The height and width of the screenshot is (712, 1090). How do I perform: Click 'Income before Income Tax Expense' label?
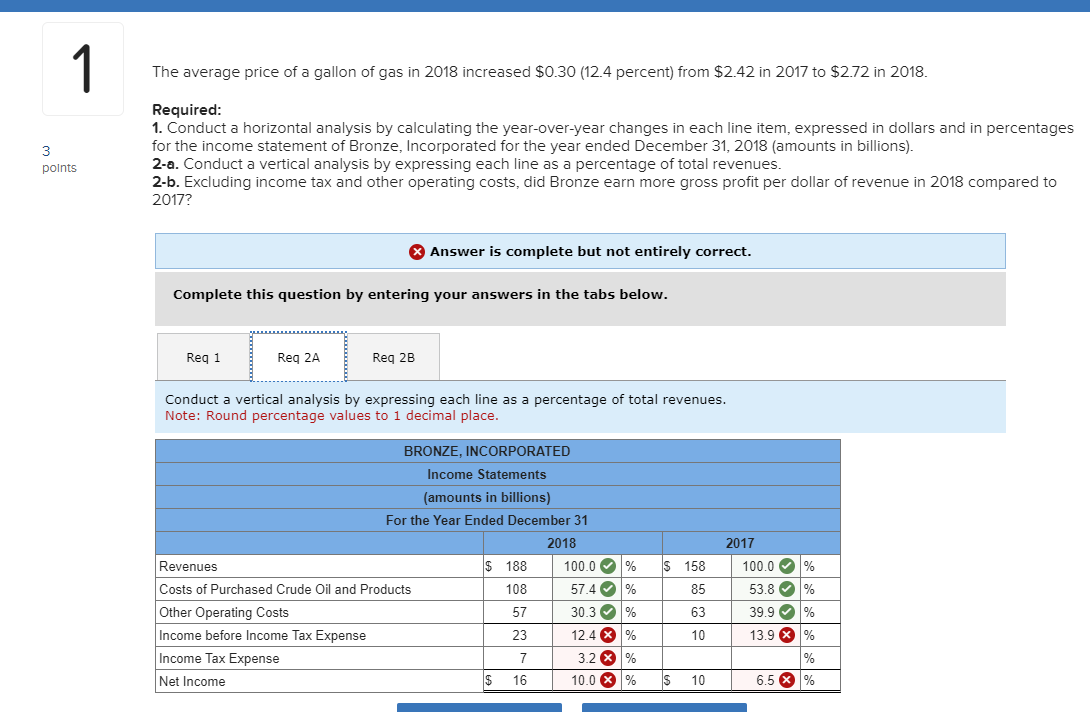tap(262, 635)
